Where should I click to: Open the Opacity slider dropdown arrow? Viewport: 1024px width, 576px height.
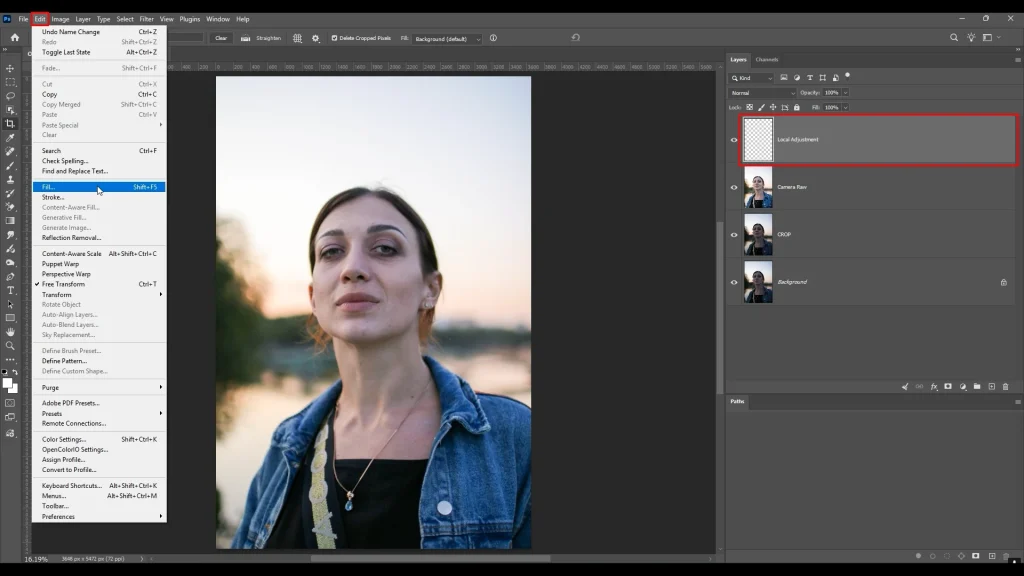pos(845,93)
